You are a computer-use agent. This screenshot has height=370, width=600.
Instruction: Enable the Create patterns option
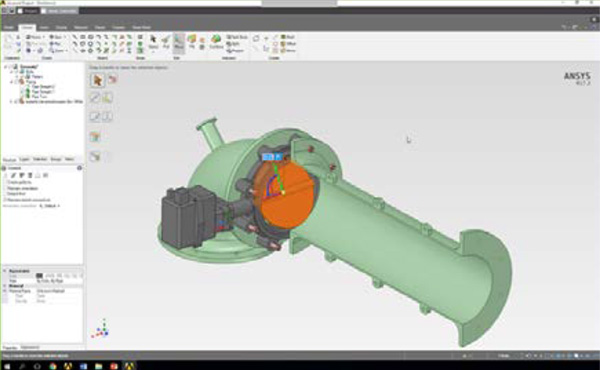pyautogui.click(x=6, y=183)
